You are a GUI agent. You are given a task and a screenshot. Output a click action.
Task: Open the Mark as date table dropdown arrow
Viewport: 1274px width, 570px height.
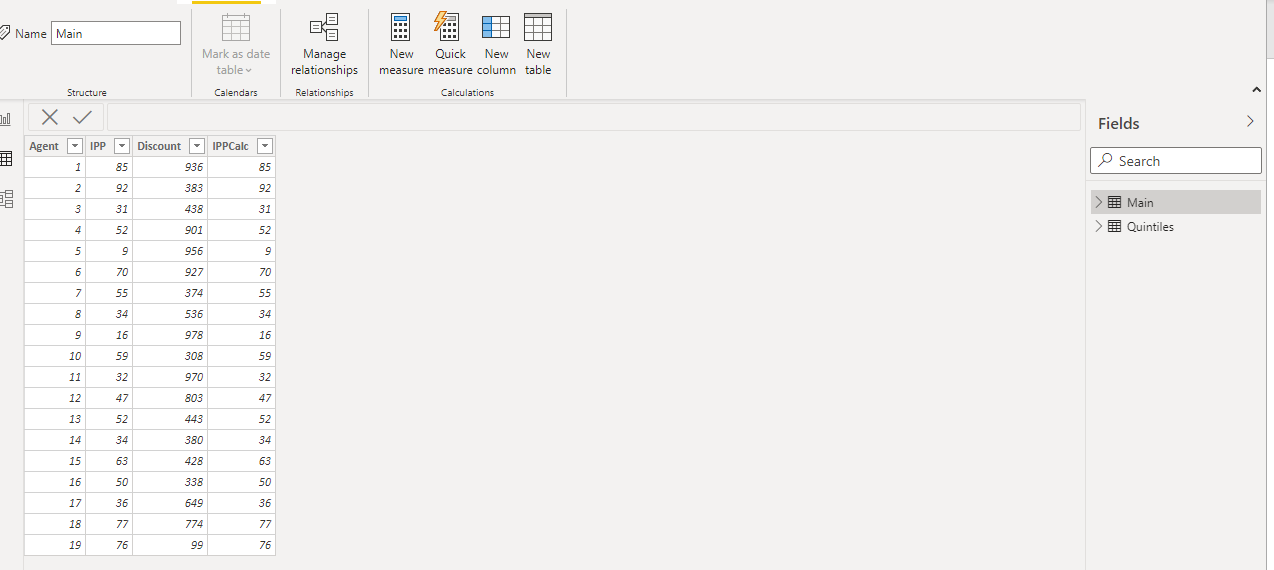point(249,71)
